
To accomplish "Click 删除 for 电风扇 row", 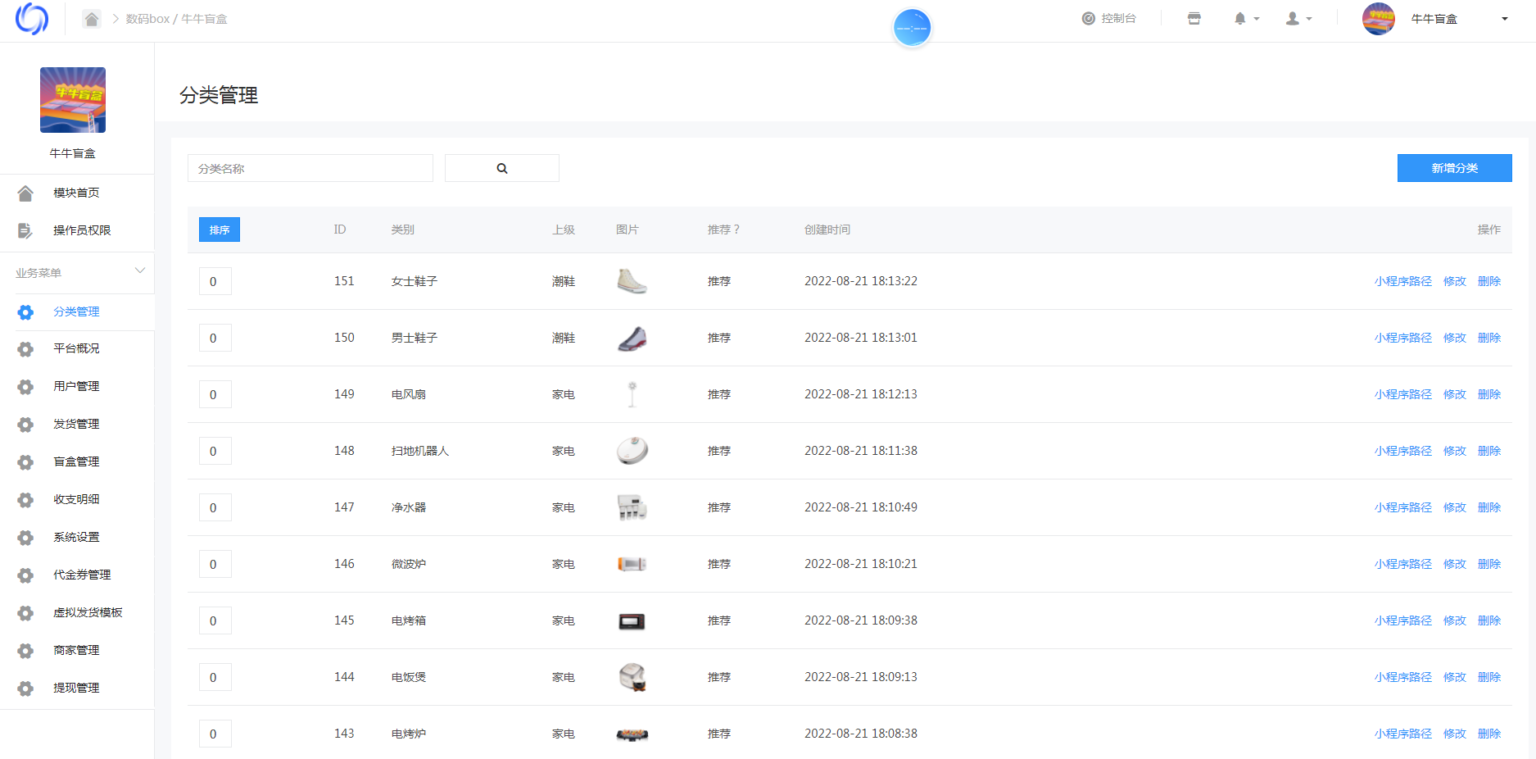I will [x=1489, y=395].
